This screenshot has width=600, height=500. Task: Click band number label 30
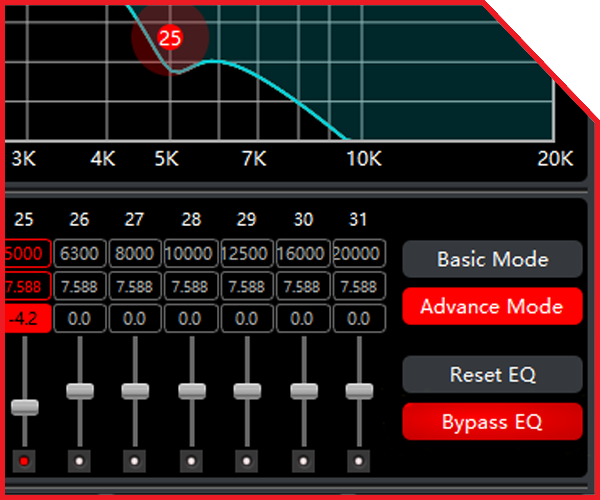303,220
